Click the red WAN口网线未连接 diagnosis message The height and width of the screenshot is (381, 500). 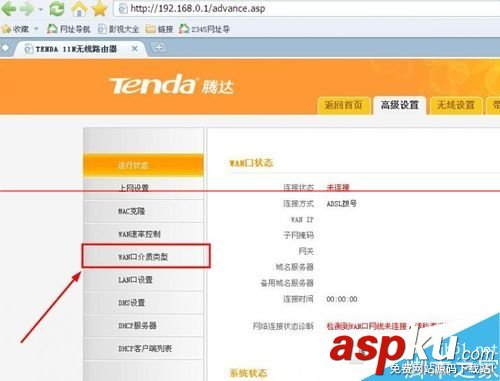tap(387, 326)
